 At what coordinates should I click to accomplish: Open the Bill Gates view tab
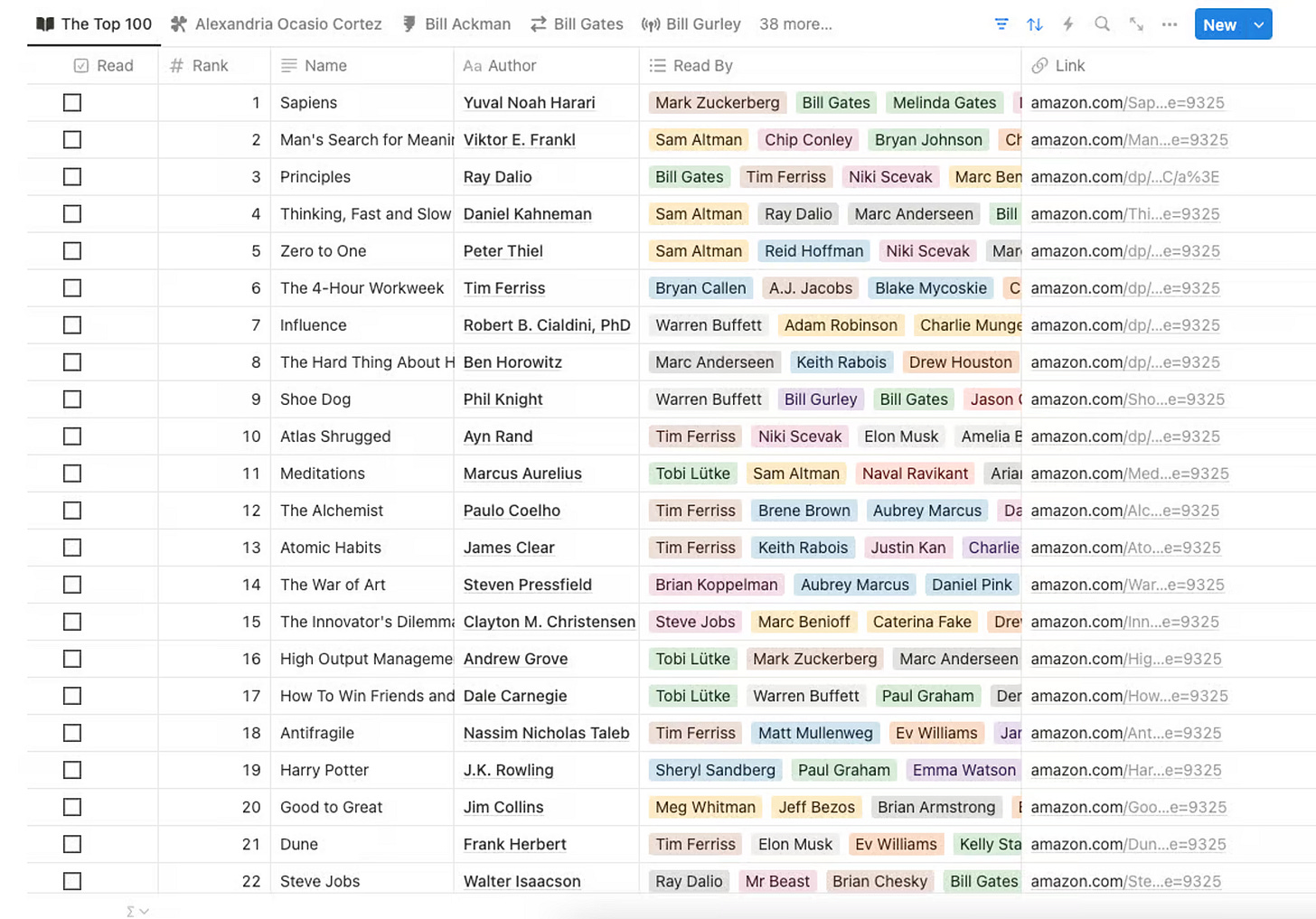577,24
